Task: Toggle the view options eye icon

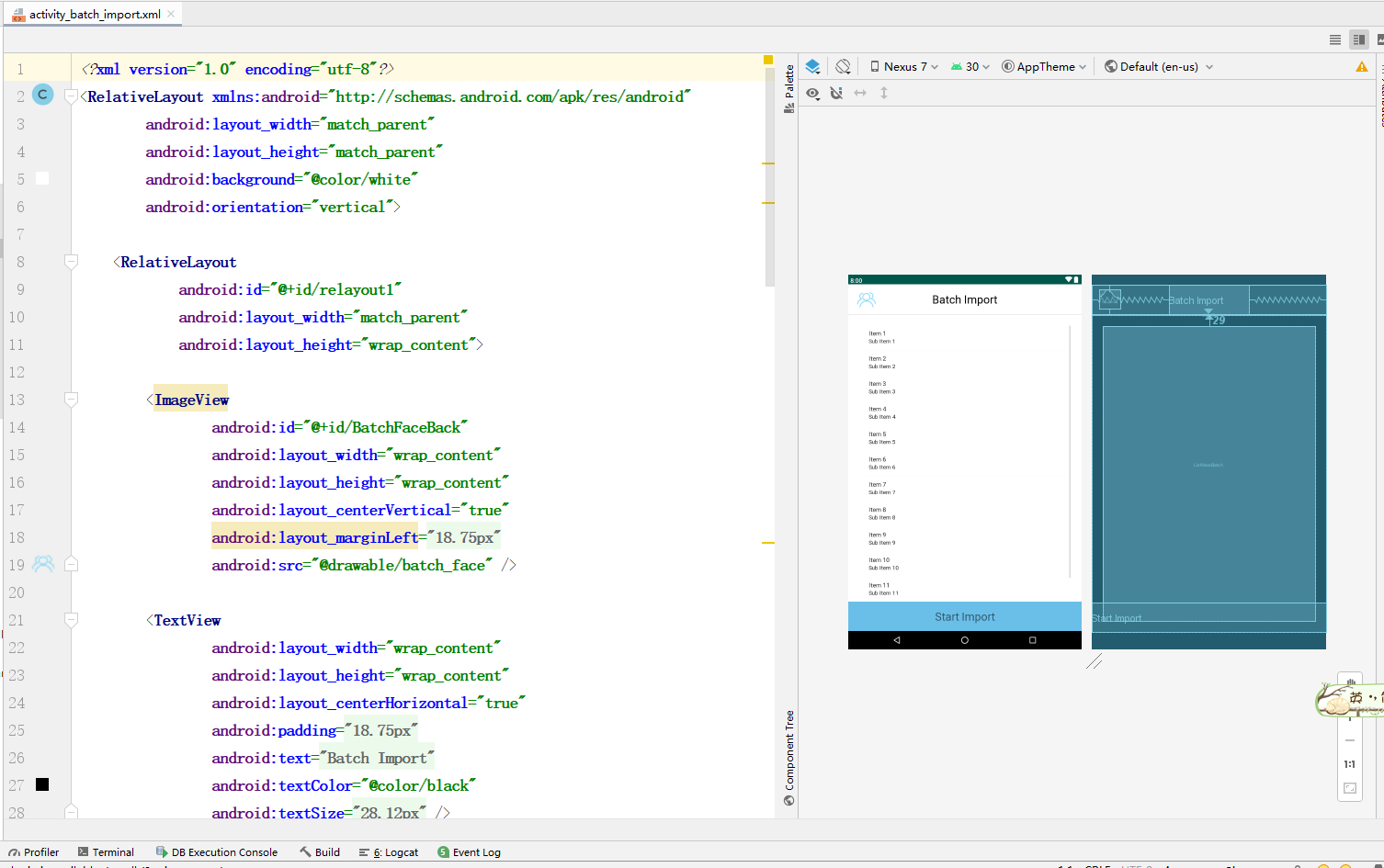Action: coord(812,94)
